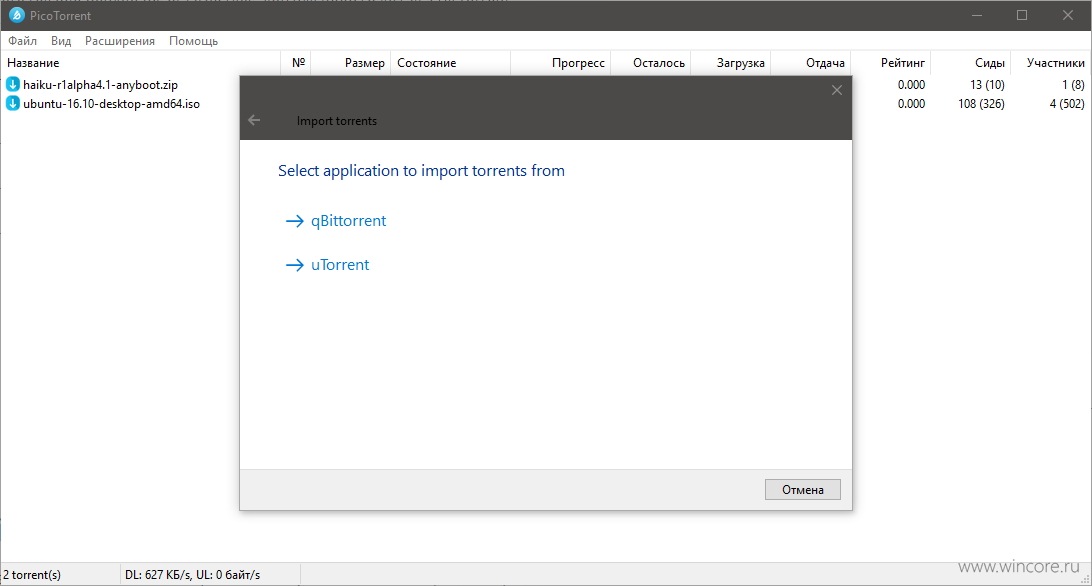Click download status icon for ubuntu-16.10-desktop-amd64.iso
This screenshot has width=1092, height=586.
(x=13, y=104)
